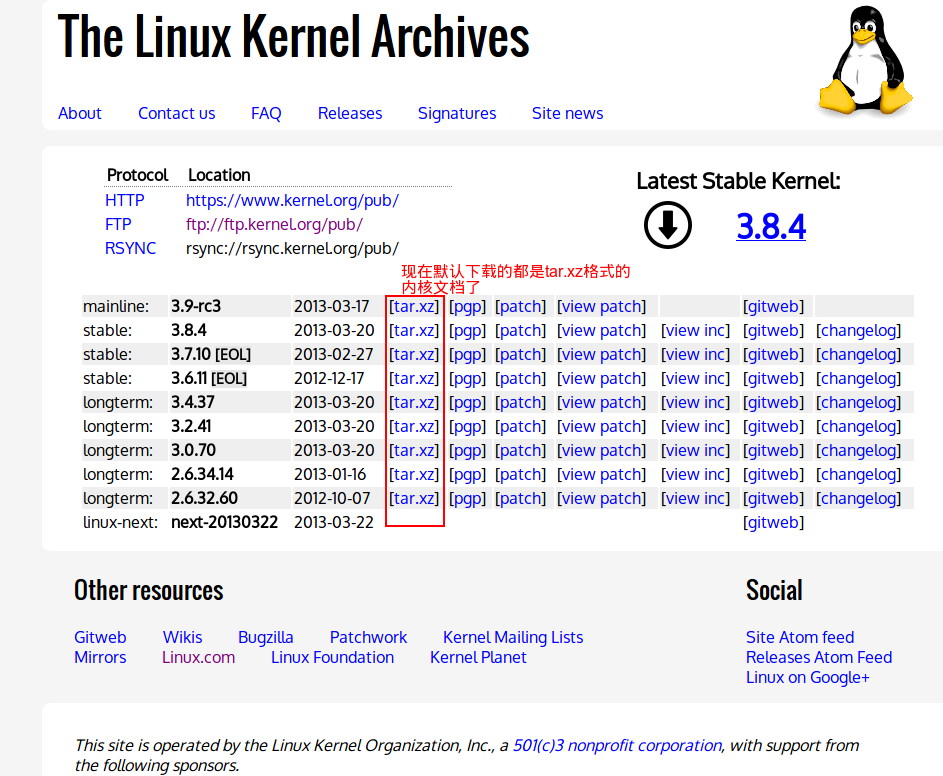Open the latest stable kernel 3.8.4 link
This screenshot has width=943, height=776.
(x=770, y=227)
